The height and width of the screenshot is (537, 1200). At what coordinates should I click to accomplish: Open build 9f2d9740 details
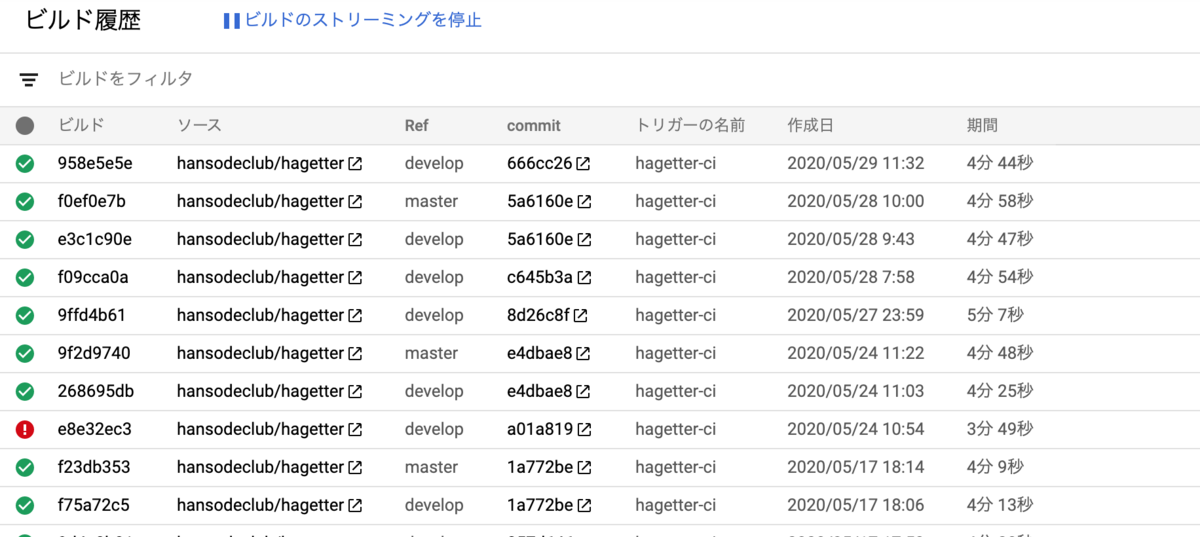coord(94,353)
